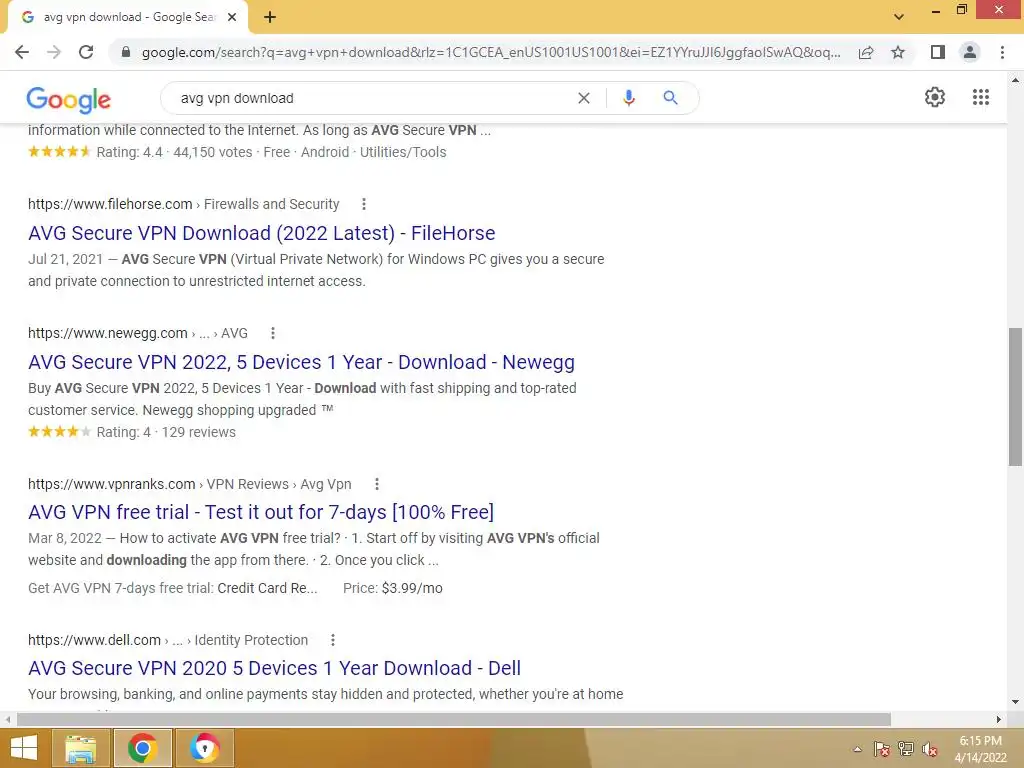Launch File Explorer from the taskbar

80,748
